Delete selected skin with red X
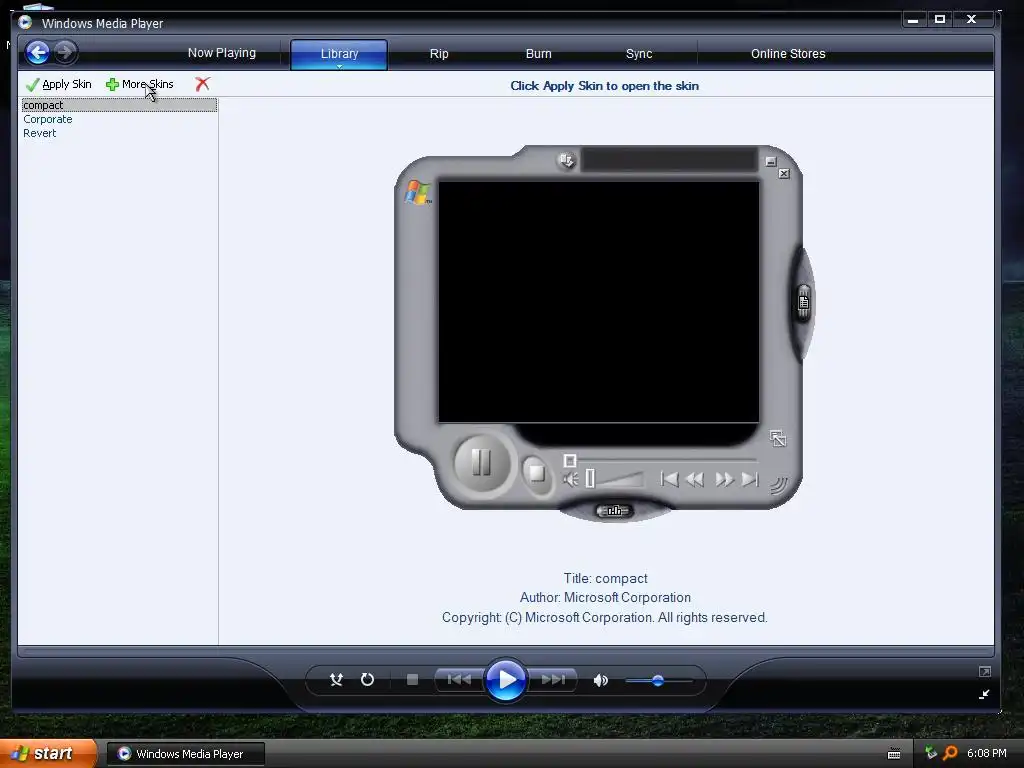1024x768 pixels. click(x=202, y=84)
